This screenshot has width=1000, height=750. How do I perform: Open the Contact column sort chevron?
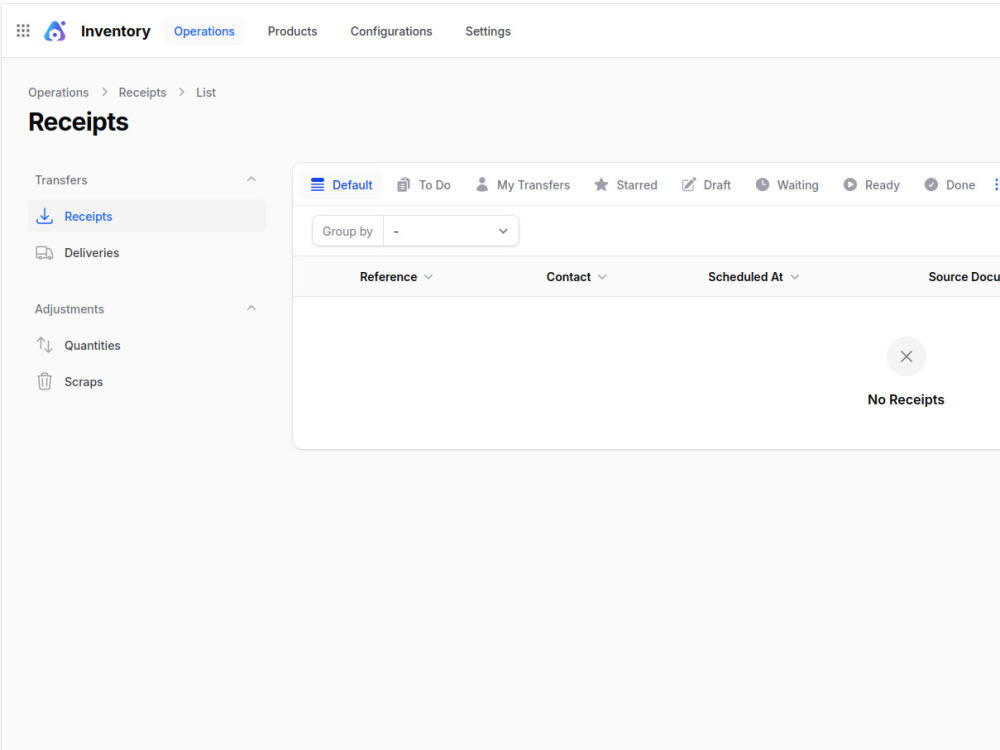coord(602,277)
